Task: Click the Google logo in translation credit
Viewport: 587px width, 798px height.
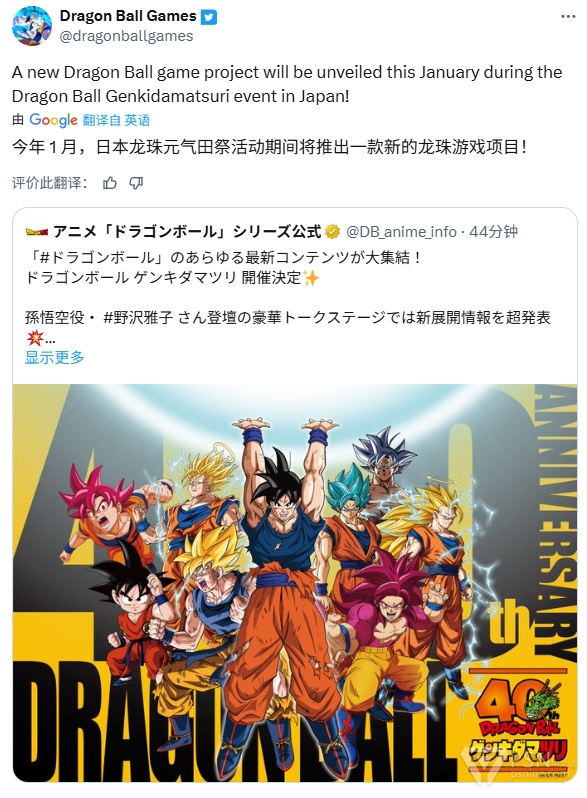Action: click(53, 120)
